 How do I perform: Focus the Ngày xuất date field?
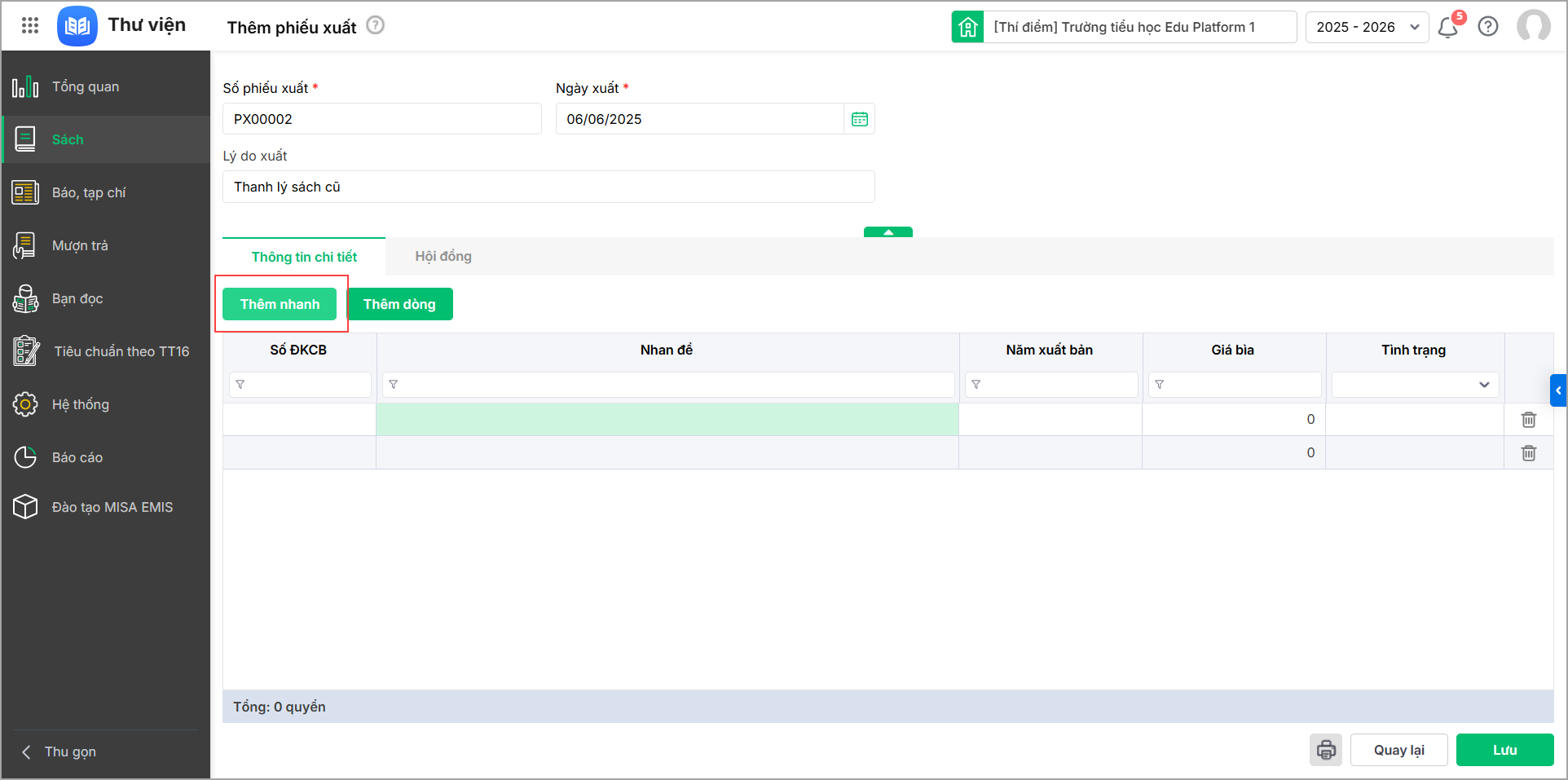(x=699, y=119)
